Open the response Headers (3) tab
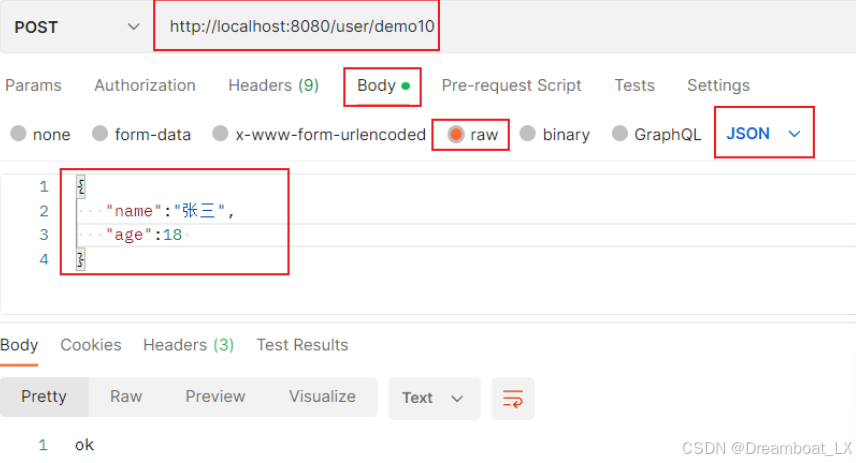 [188, 345]
